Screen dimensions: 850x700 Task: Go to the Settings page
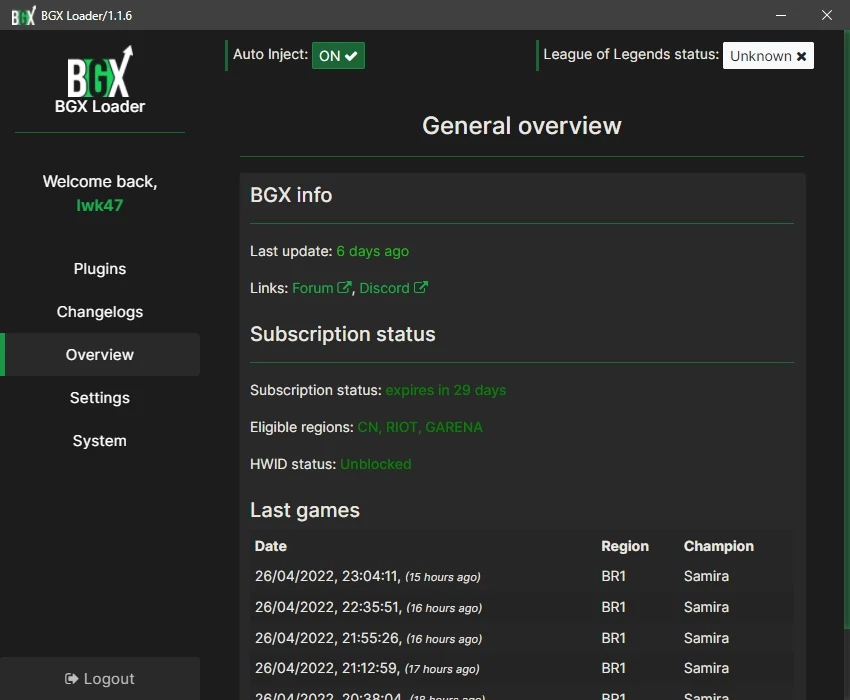100,397
